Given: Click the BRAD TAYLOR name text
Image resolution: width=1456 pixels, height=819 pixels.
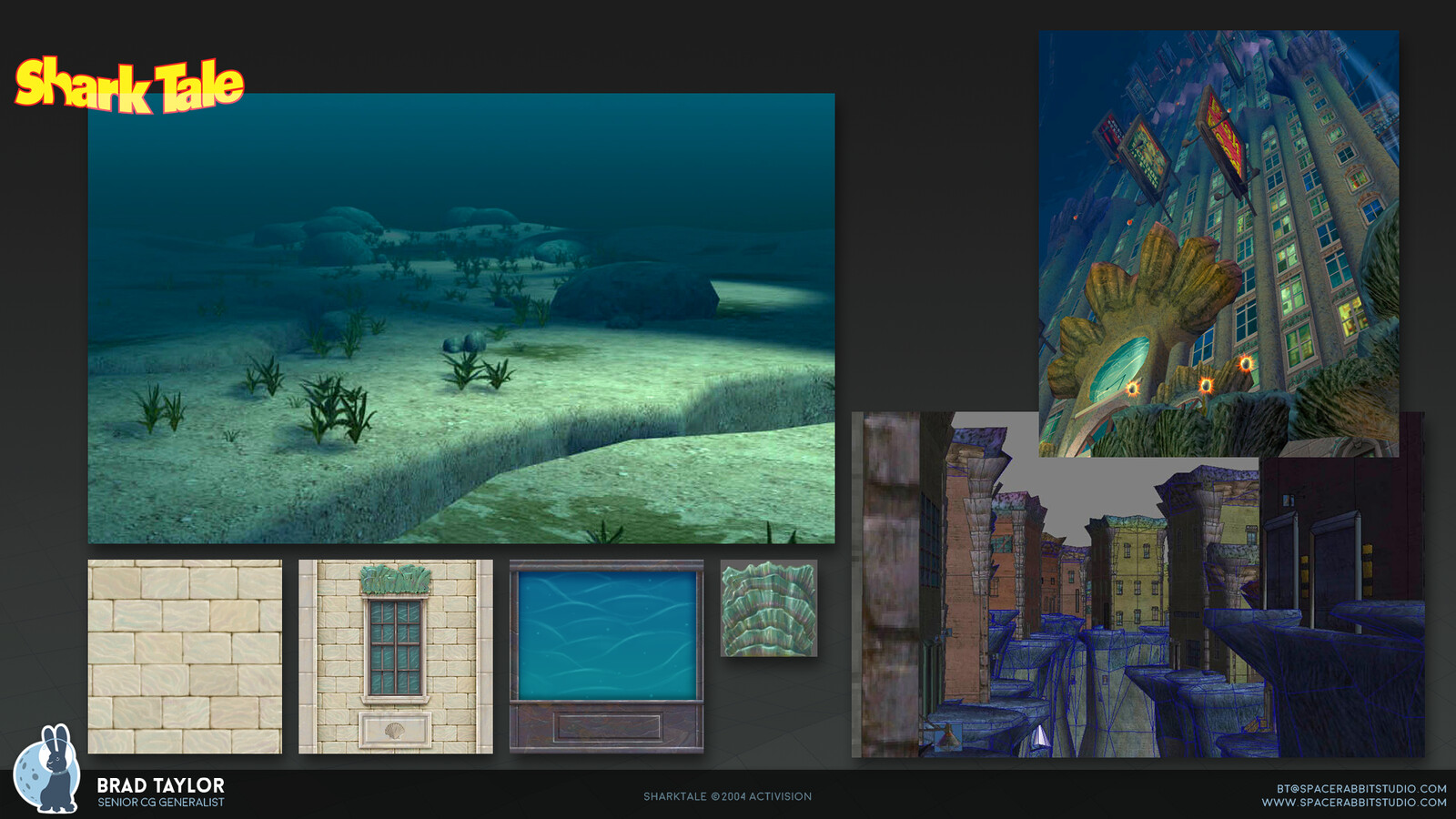Looking at the screenshot, I should (x=161, y=785).
